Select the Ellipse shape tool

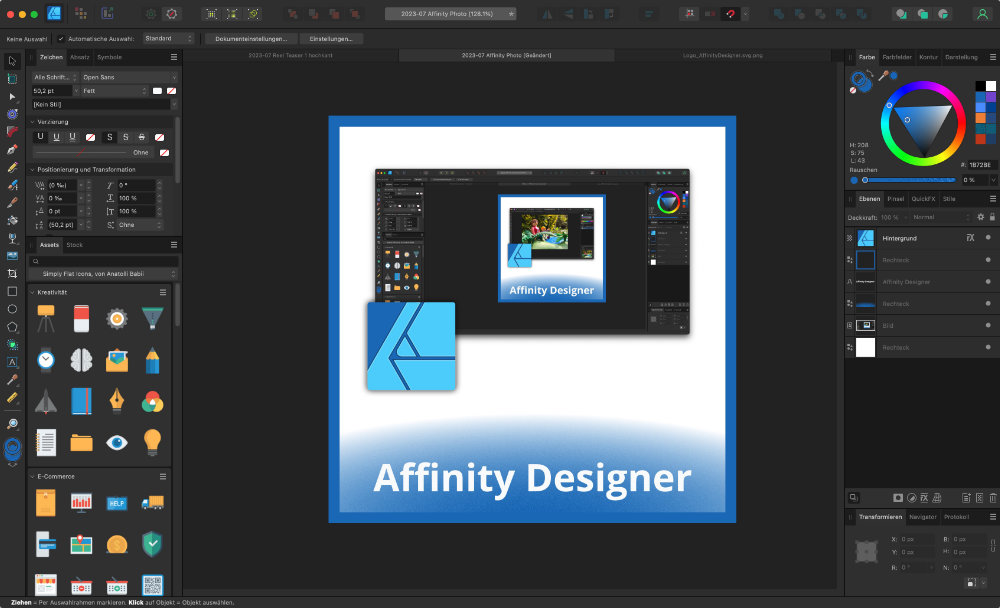point(12,309)
